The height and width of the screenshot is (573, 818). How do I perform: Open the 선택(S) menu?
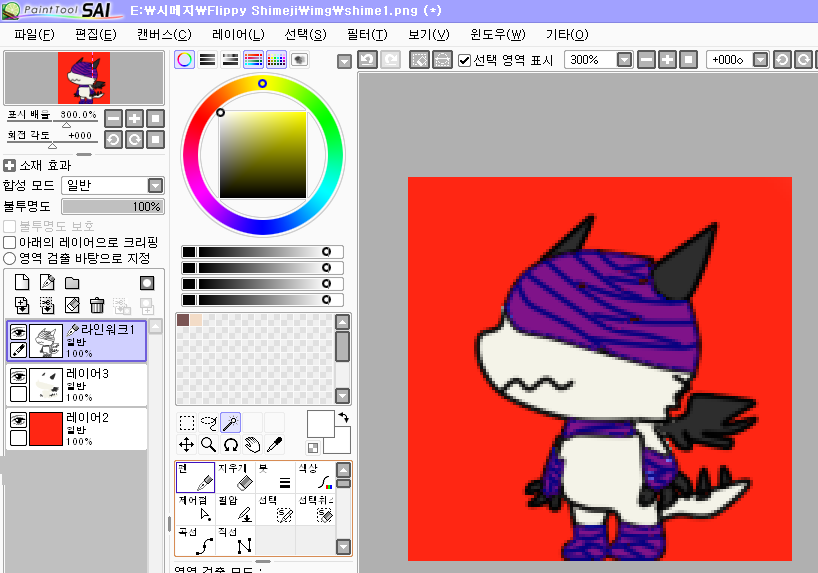tap(305, 35)
